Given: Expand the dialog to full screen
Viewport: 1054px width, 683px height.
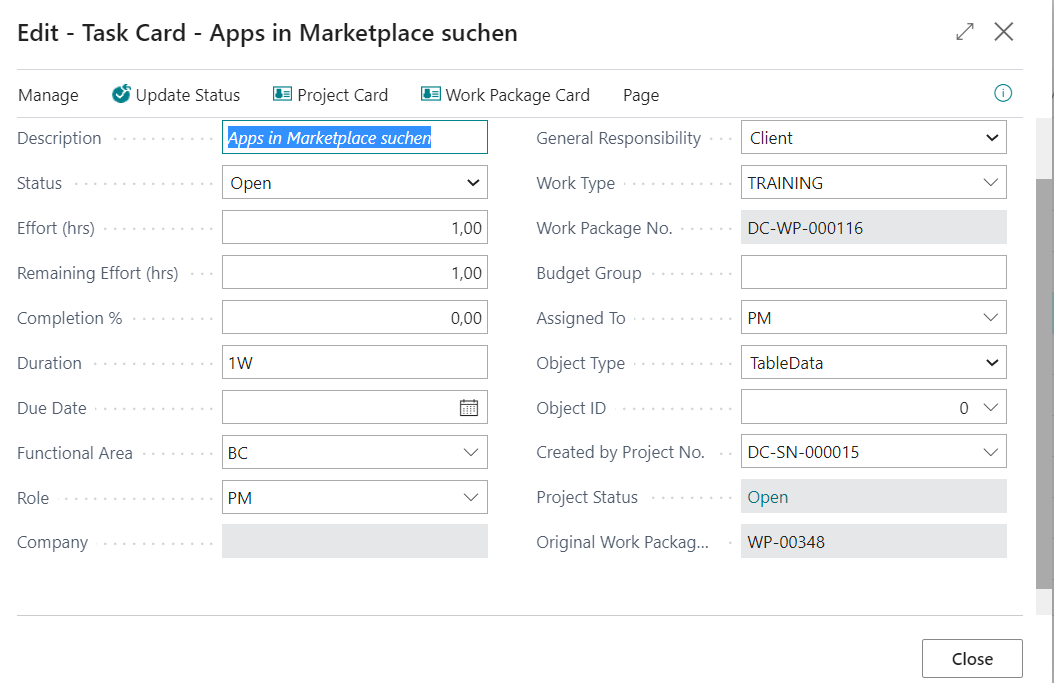Looking at the screenshot, I should tap(965, 32).
